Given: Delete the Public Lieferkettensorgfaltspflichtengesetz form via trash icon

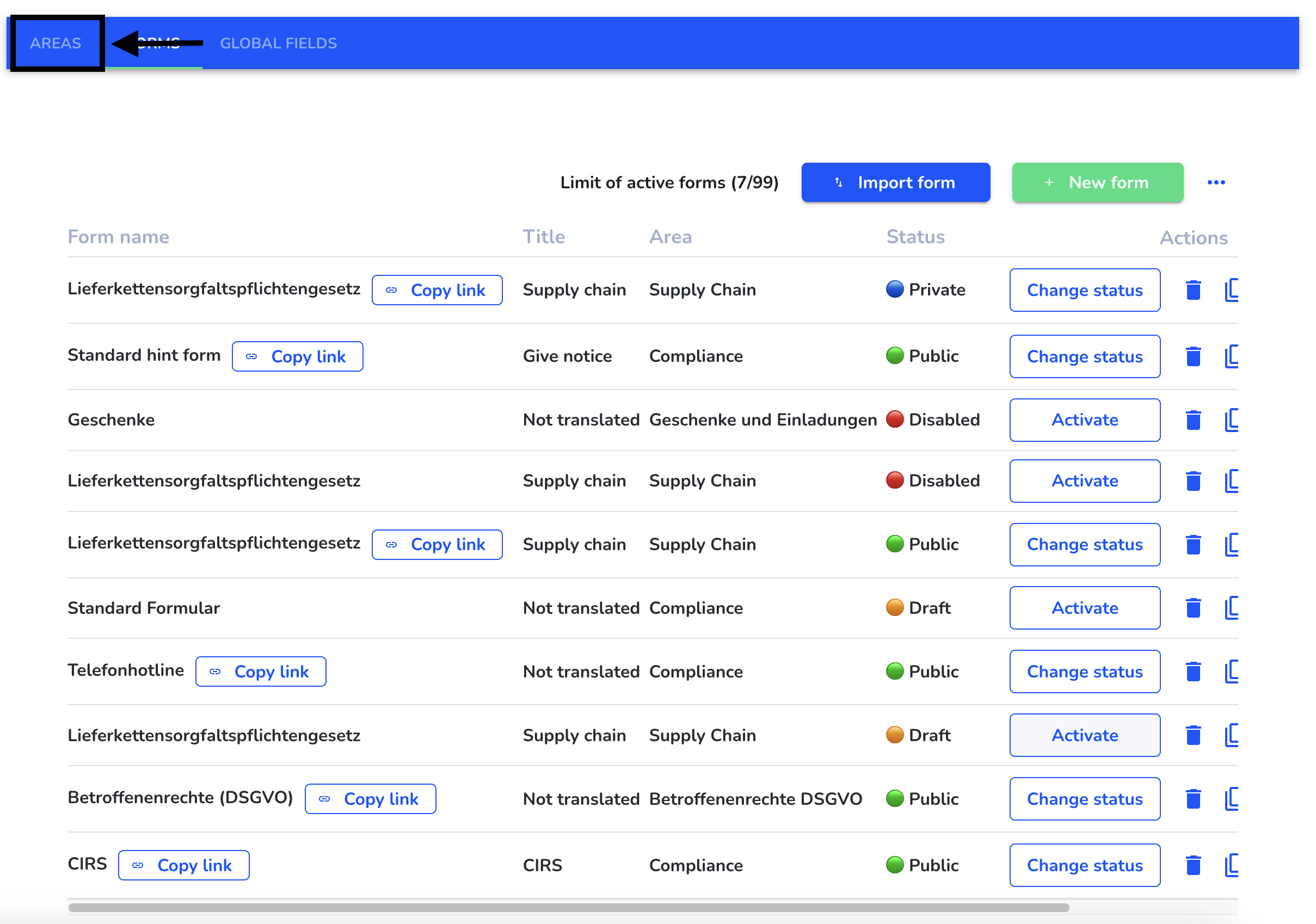Looking at the screenshot, I should (x=1193, y=545).
